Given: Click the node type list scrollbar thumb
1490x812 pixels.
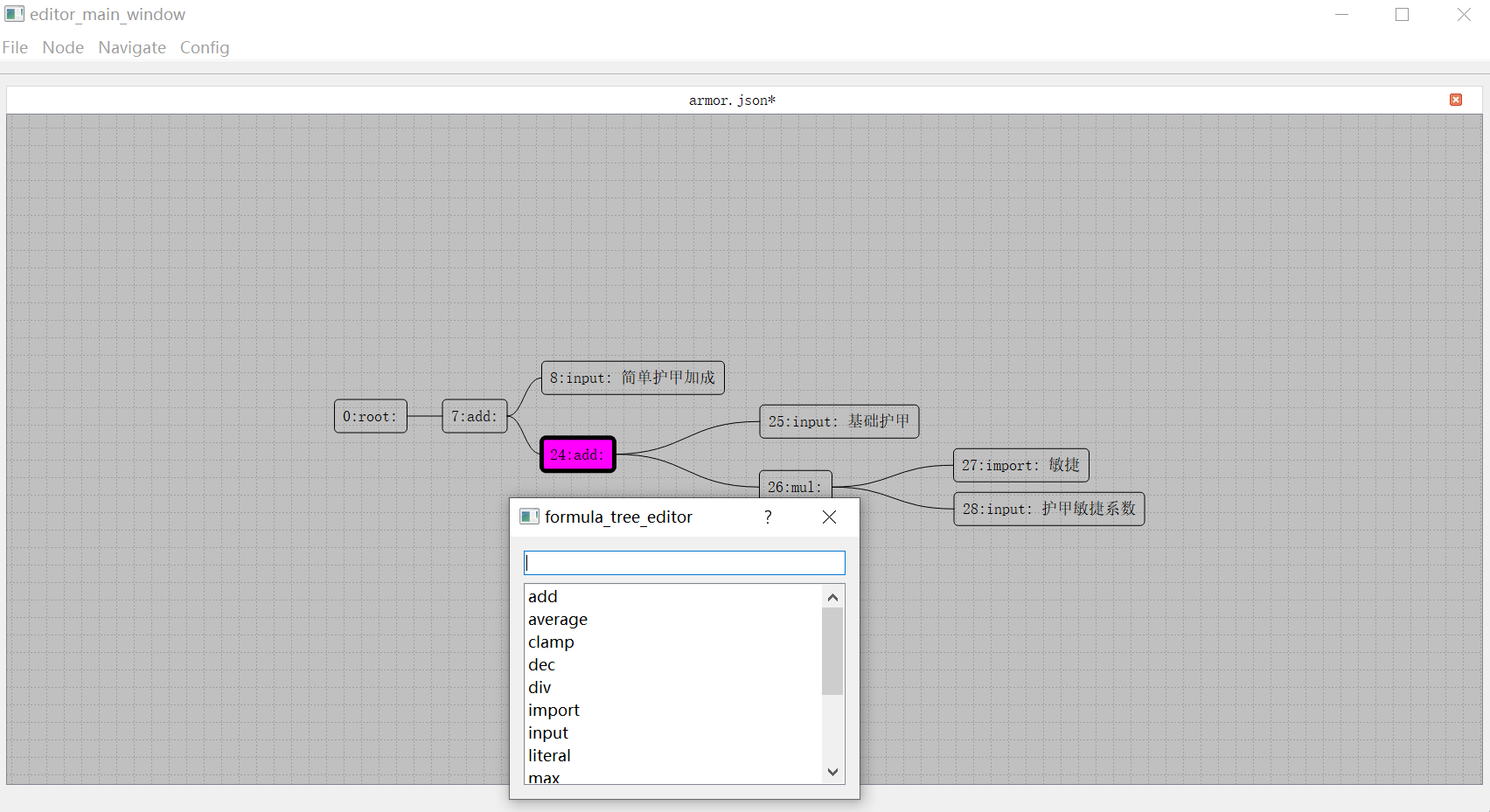Looking at the screenshot, I should tap(832, 650).
